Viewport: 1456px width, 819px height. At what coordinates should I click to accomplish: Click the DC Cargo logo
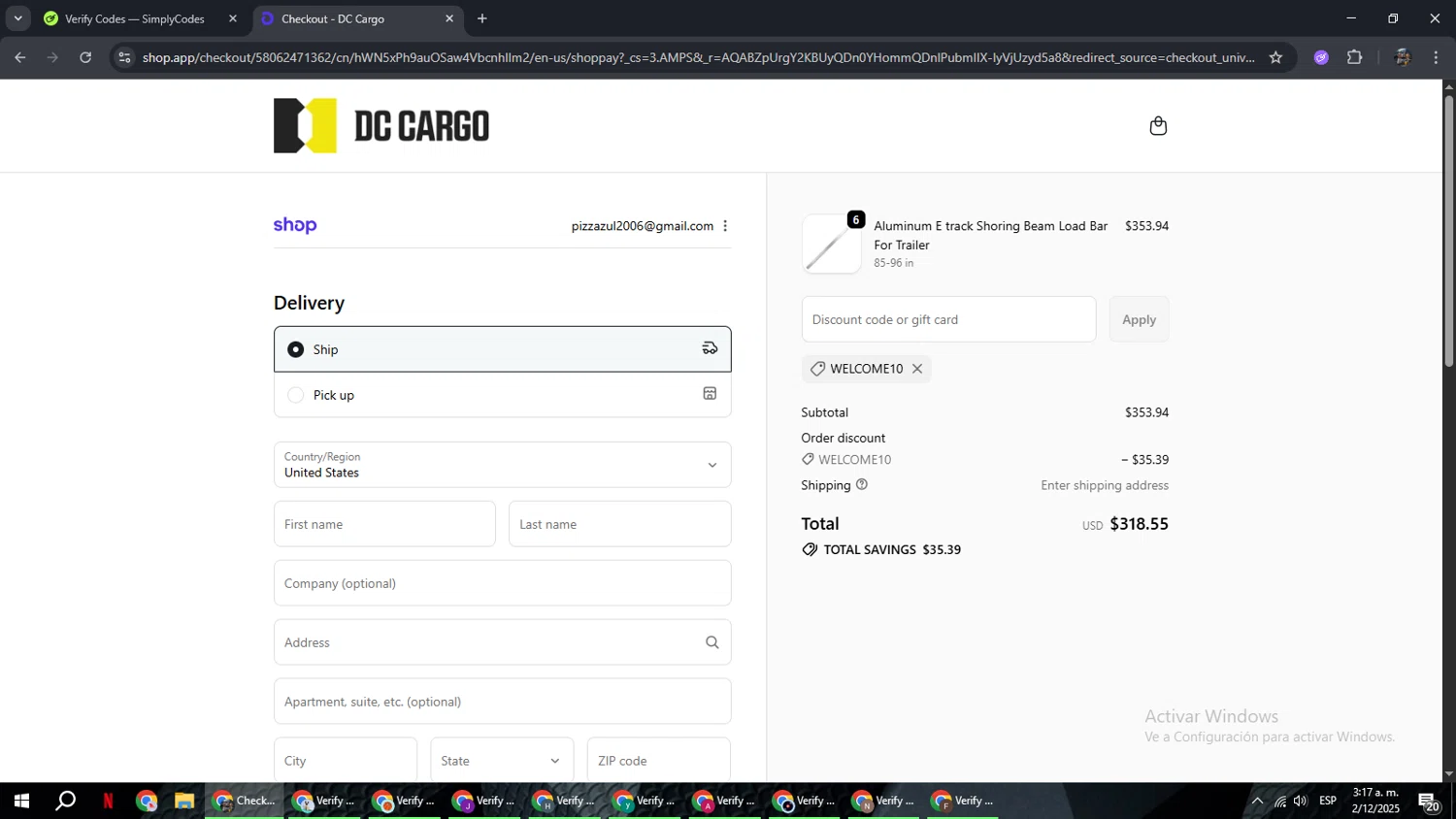point(381,126)
